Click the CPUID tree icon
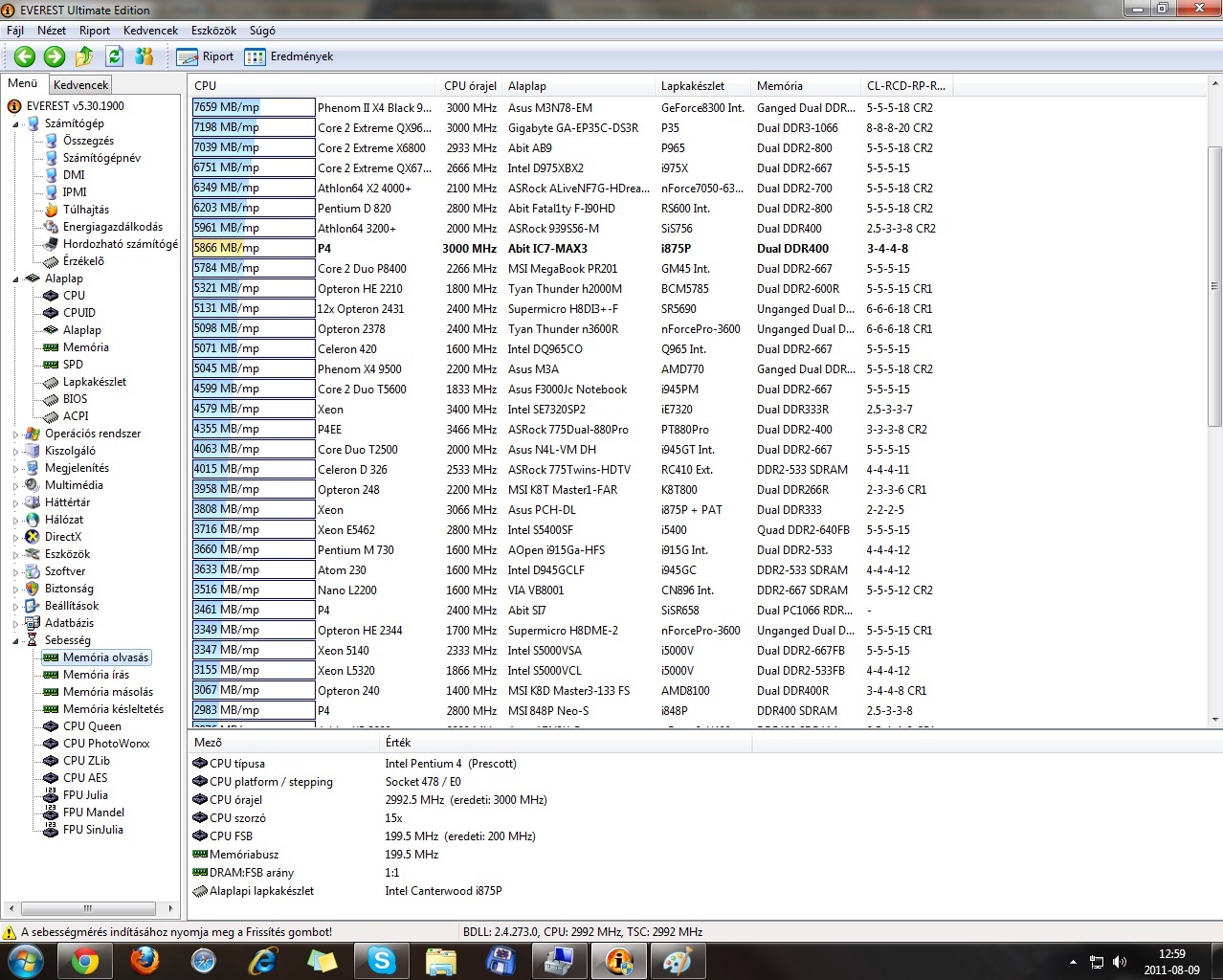Screen dimensions: 1223x980 (x=51, y=313)
